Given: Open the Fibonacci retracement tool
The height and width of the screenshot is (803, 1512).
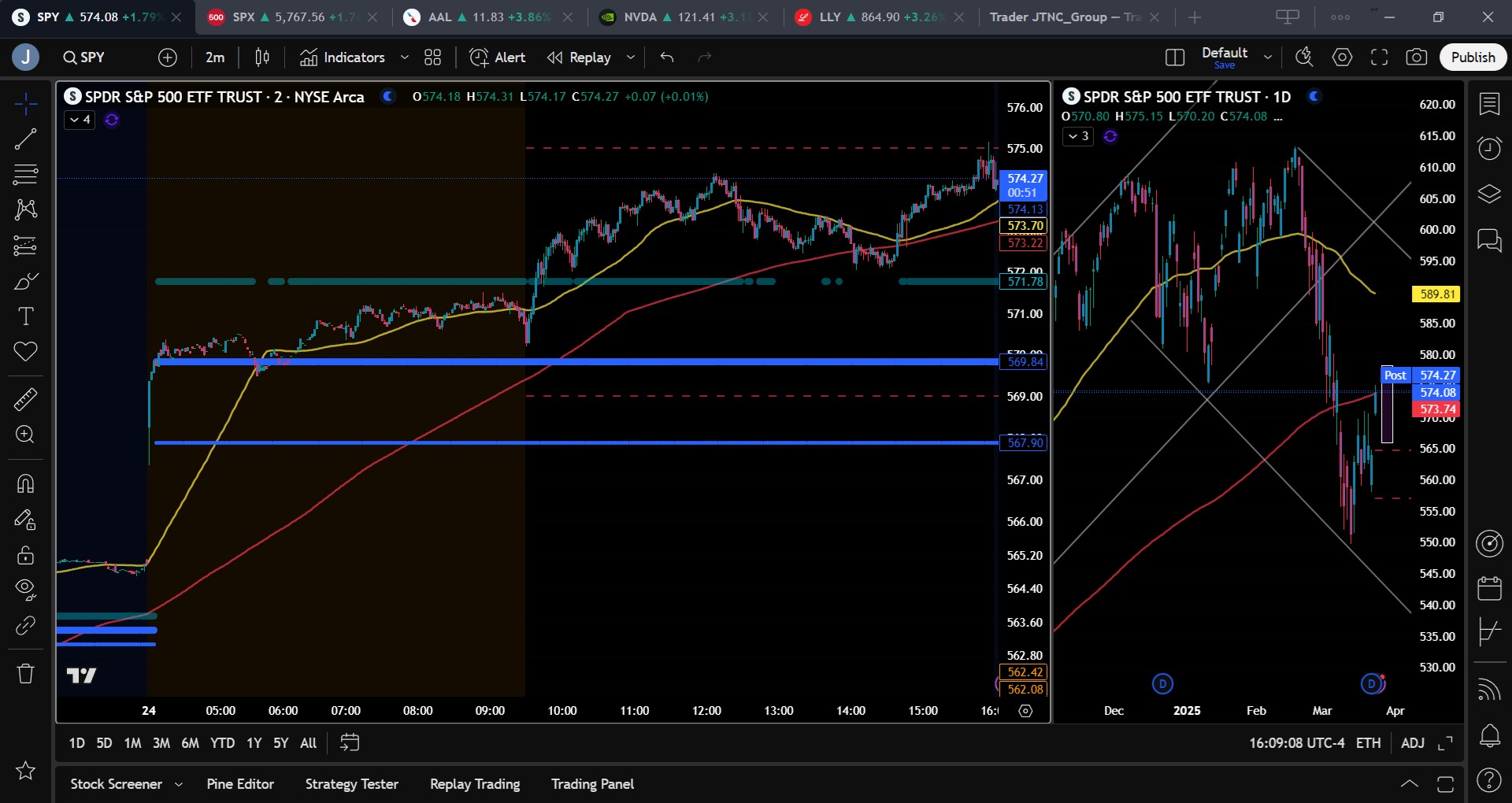Looking at the screenshot, I should pyautogui.click(x=25, y=174).
